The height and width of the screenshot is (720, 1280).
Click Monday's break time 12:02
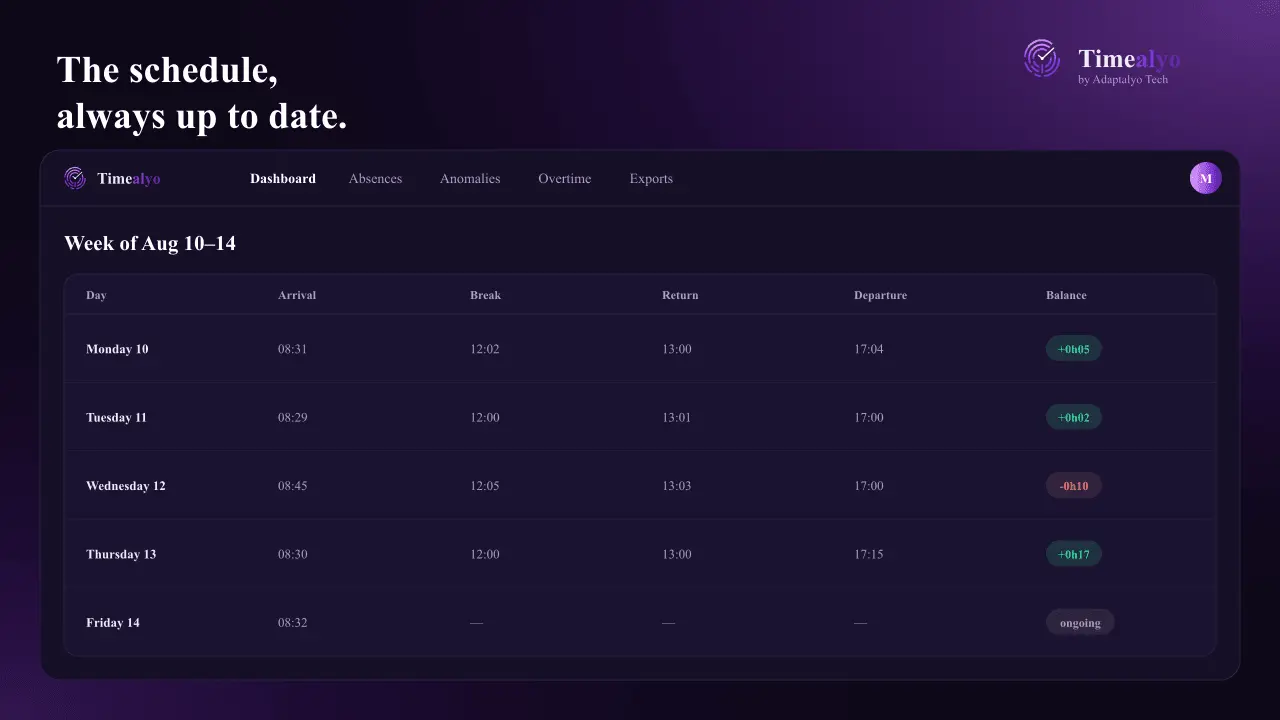click(x=485, y=349)
